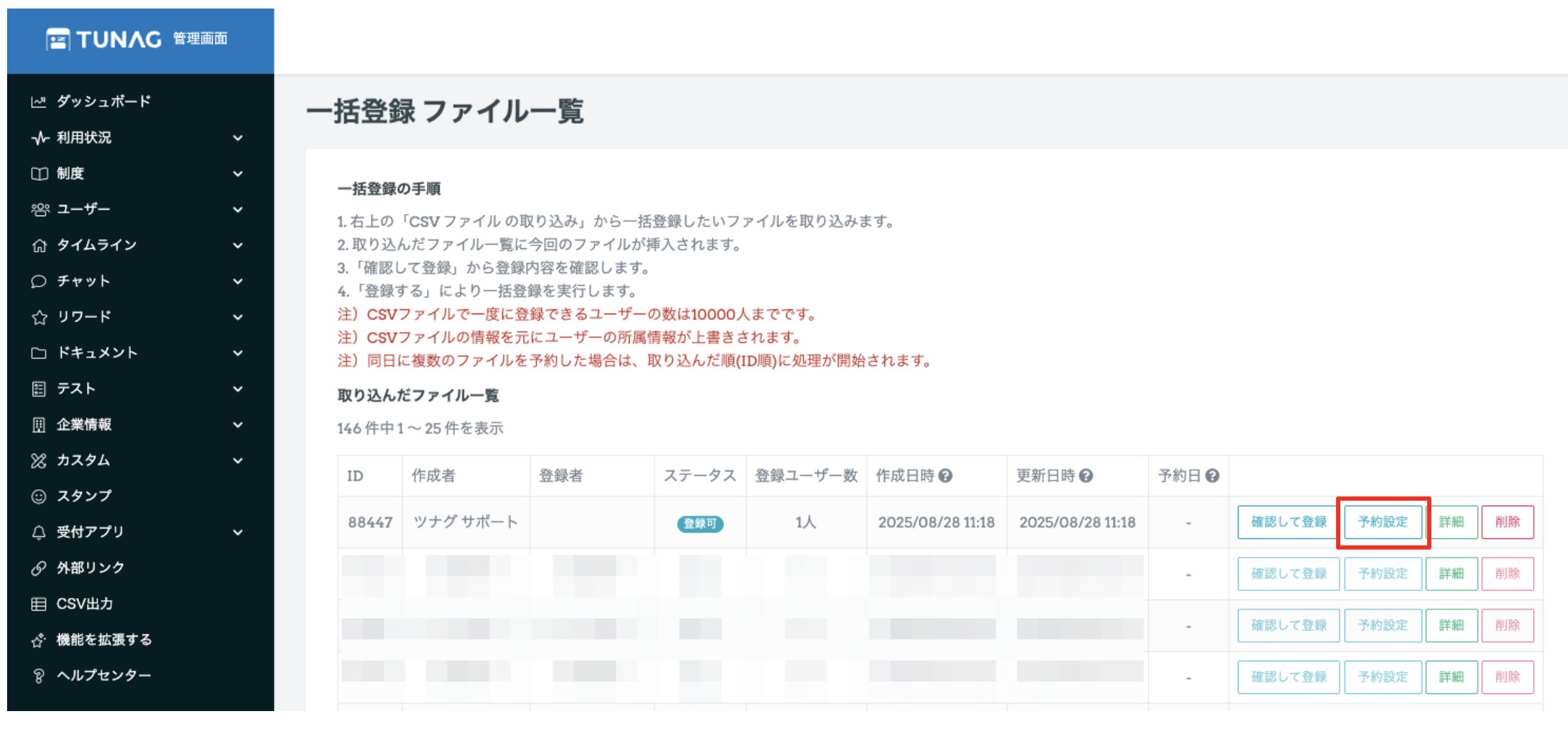Image resolution: width=1568 pixels, height=731 pixels.
Task: Click 予約設定 button for ID 88447
Action: 1382,522
